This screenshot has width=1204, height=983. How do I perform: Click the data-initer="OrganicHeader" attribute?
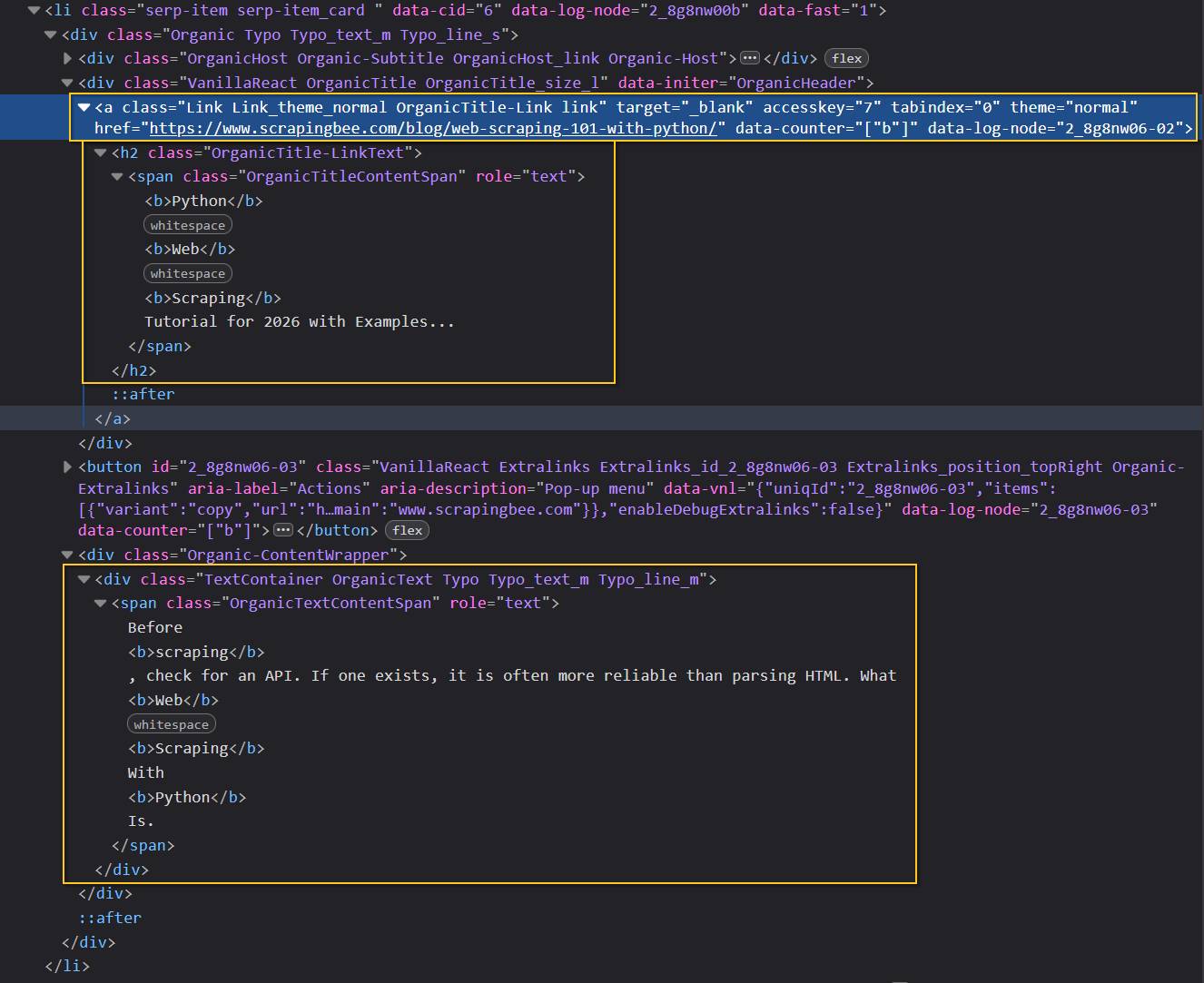[741, 83]
